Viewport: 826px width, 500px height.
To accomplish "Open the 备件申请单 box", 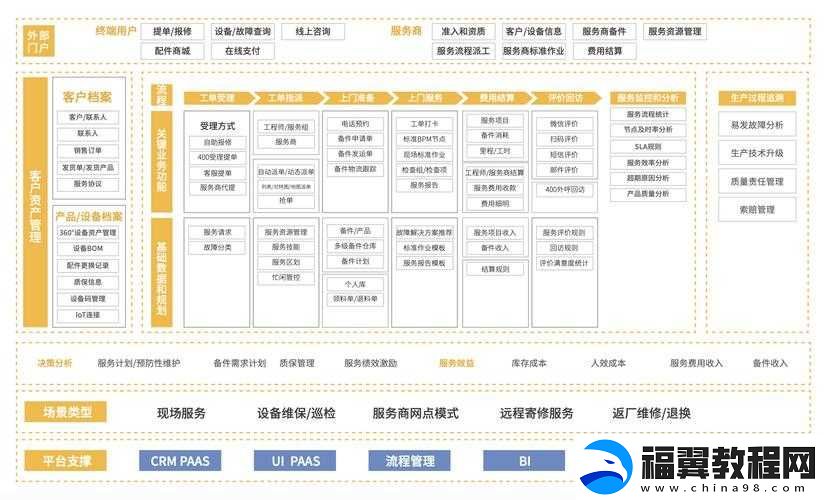I will pos(355,139).
